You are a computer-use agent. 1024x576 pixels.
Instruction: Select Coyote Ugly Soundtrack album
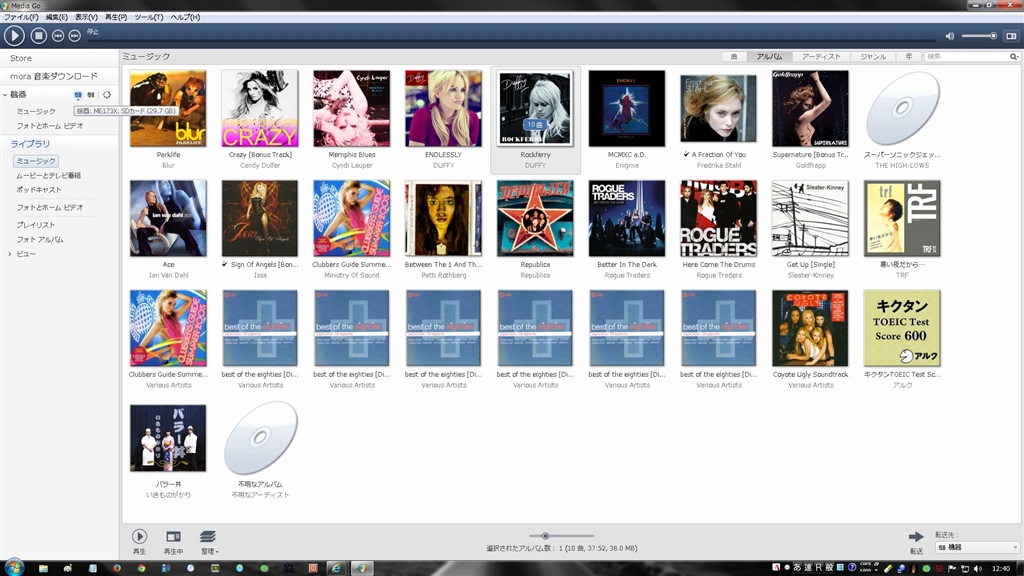click(x=810, y=328)
